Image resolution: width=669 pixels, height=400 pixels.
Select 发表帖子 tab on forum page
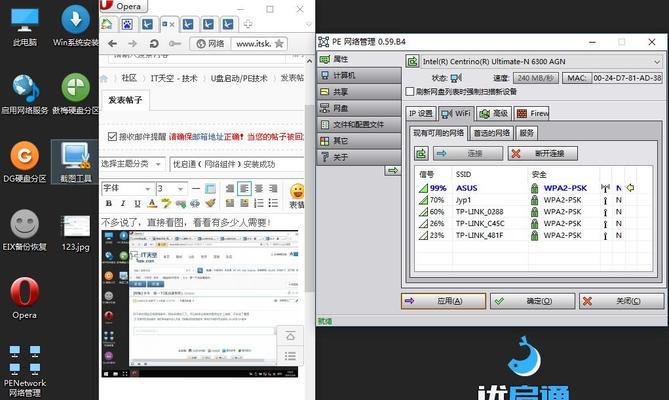click(x=125, y=100)
